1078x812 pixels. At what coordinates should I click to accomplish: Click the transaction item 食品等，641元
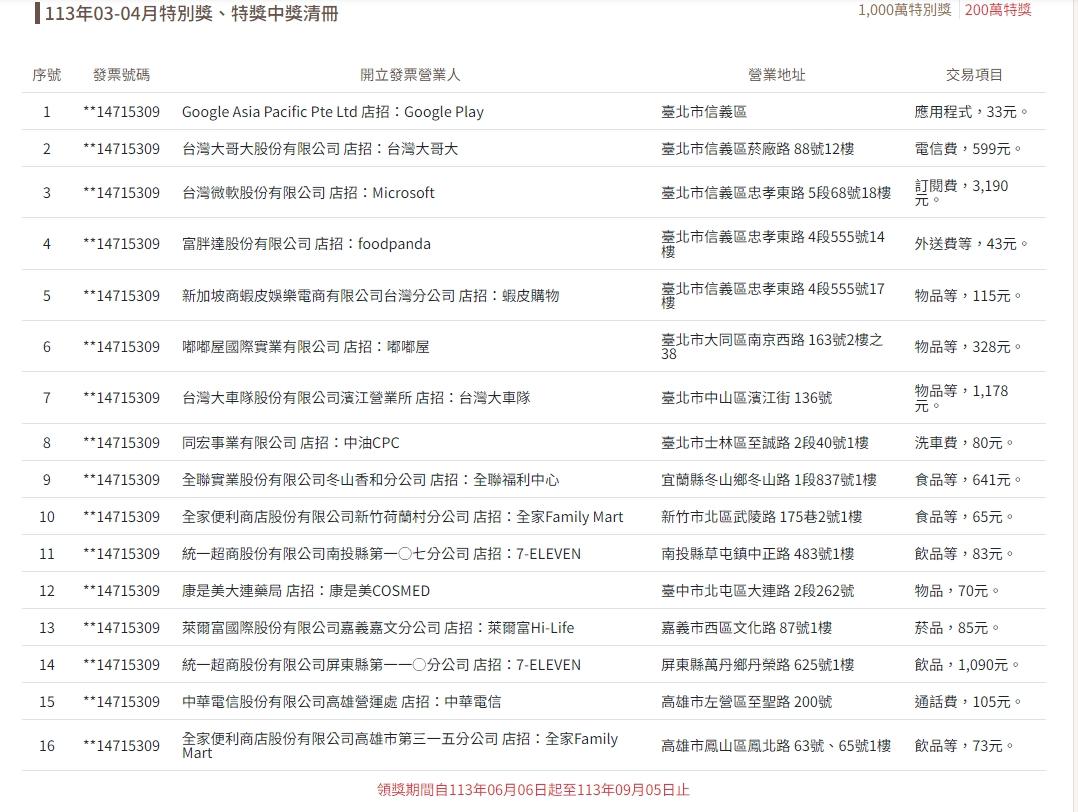pos(968,480)
